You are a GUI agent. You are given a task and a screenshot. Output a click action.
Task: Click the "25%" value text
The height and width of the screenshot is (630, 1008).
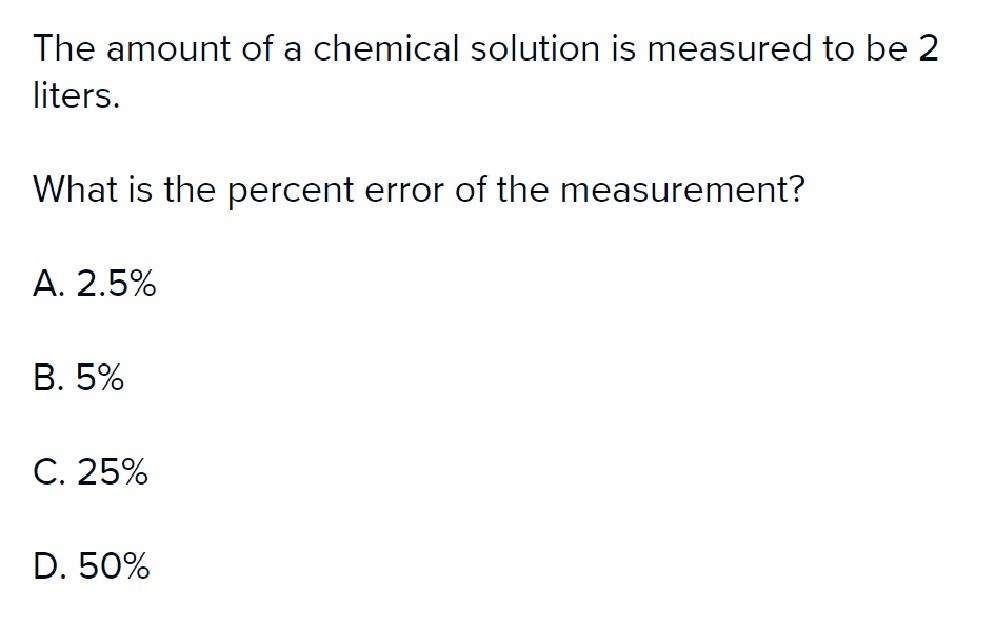point(112,472)
